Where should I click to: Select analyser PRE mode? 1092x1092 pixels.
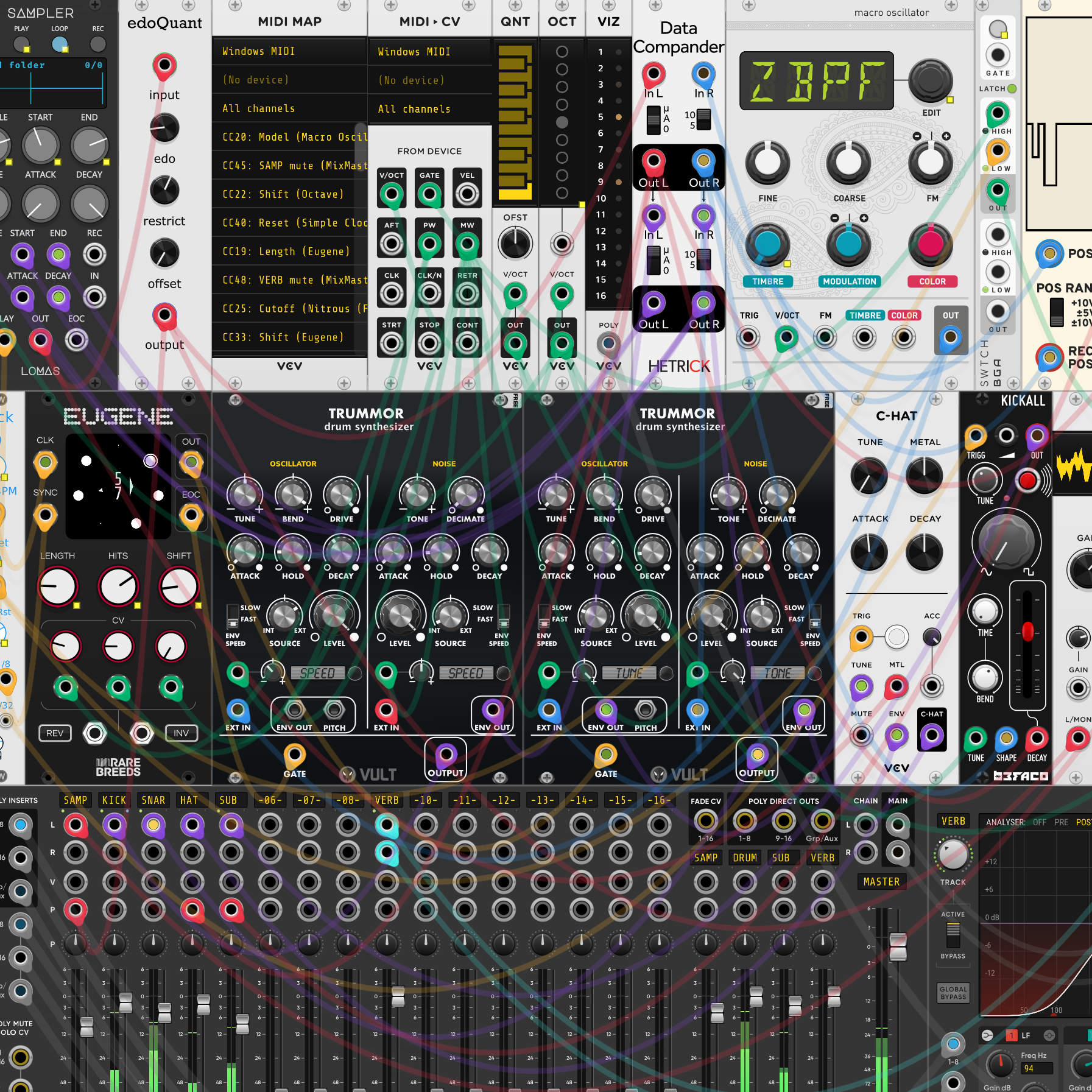coord(1062,822)
